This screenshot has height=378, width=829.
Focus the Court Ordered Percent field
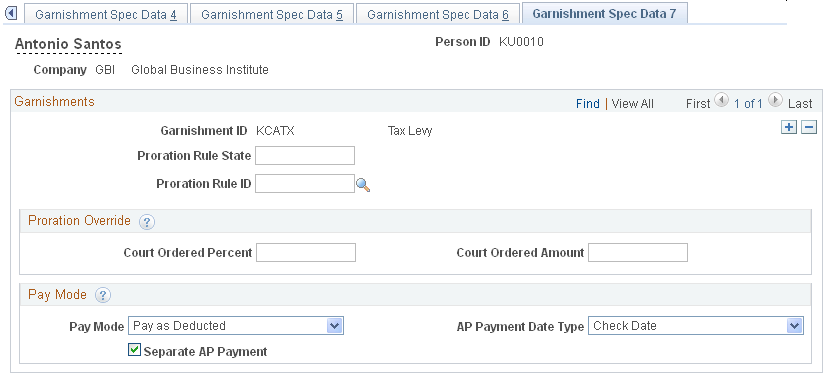[306, 253]
